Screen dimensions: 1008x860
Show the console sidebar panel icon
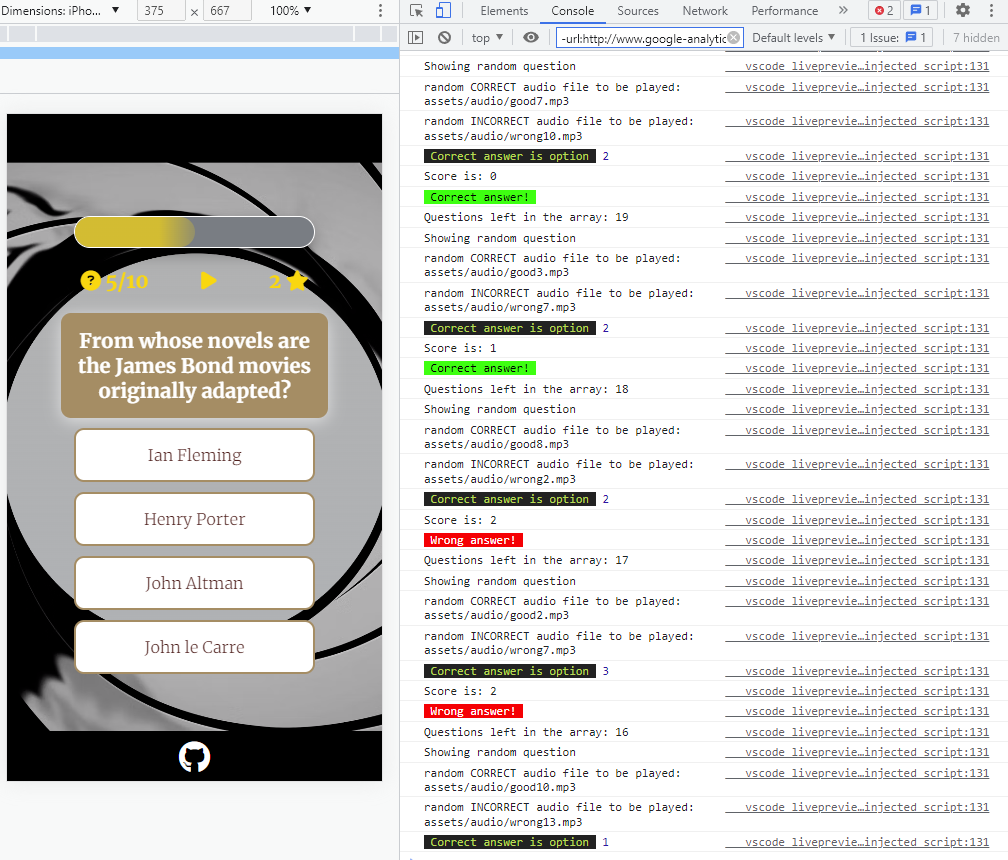(x=416, y=38)
